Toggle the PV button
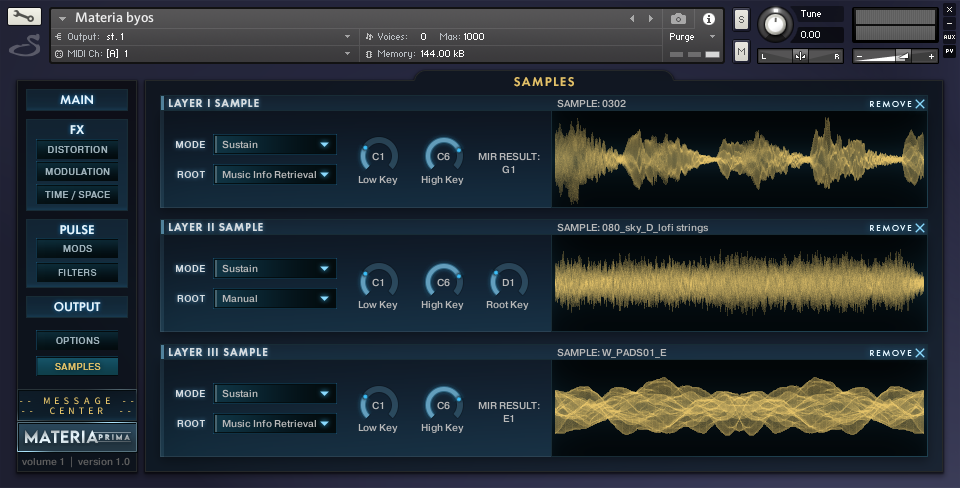This screenshot has width=960, height=488. tap(950, 51)
